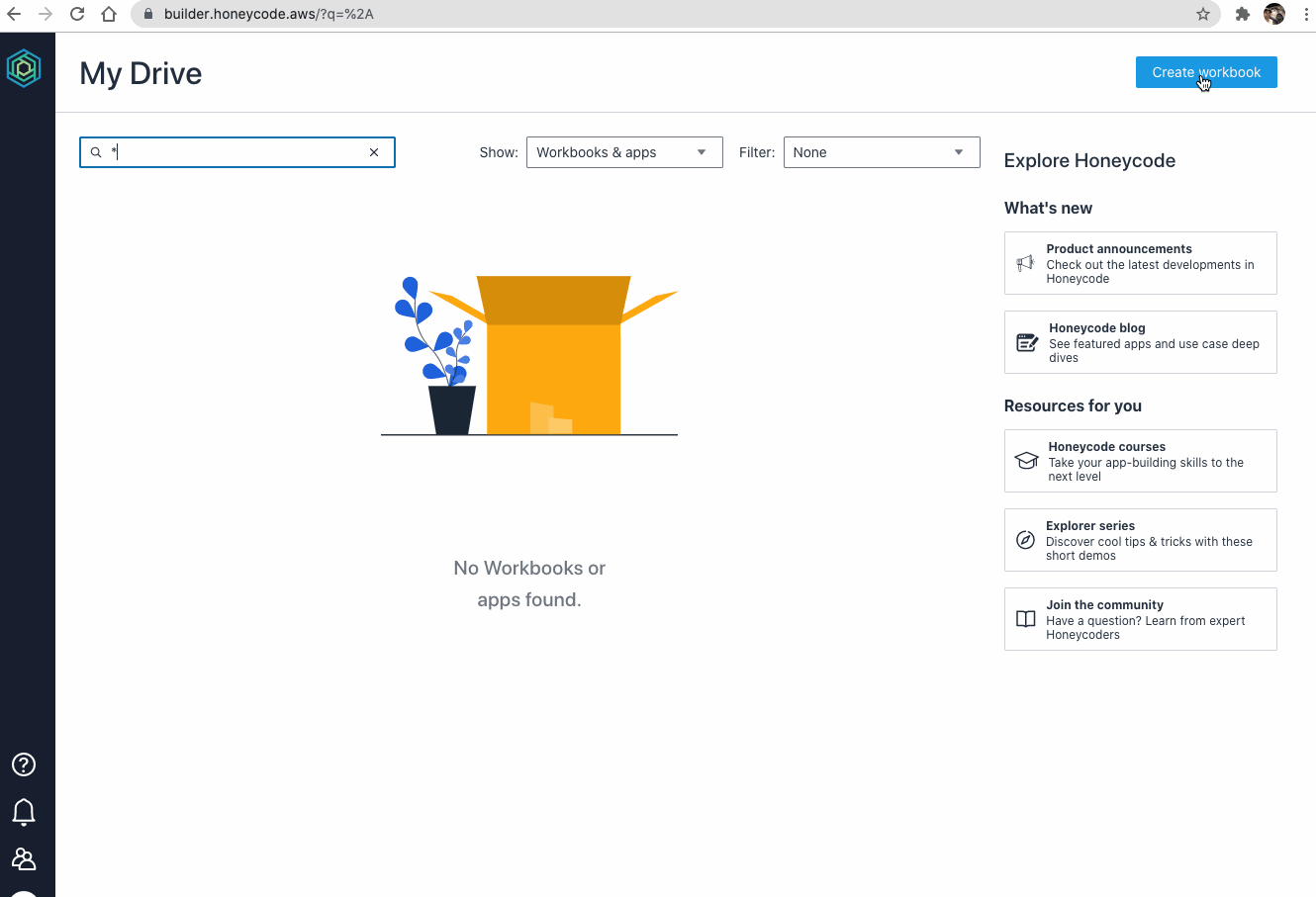Open the Product announcements card
This screenshot has height=897, width=1316.
[1140, 263]
